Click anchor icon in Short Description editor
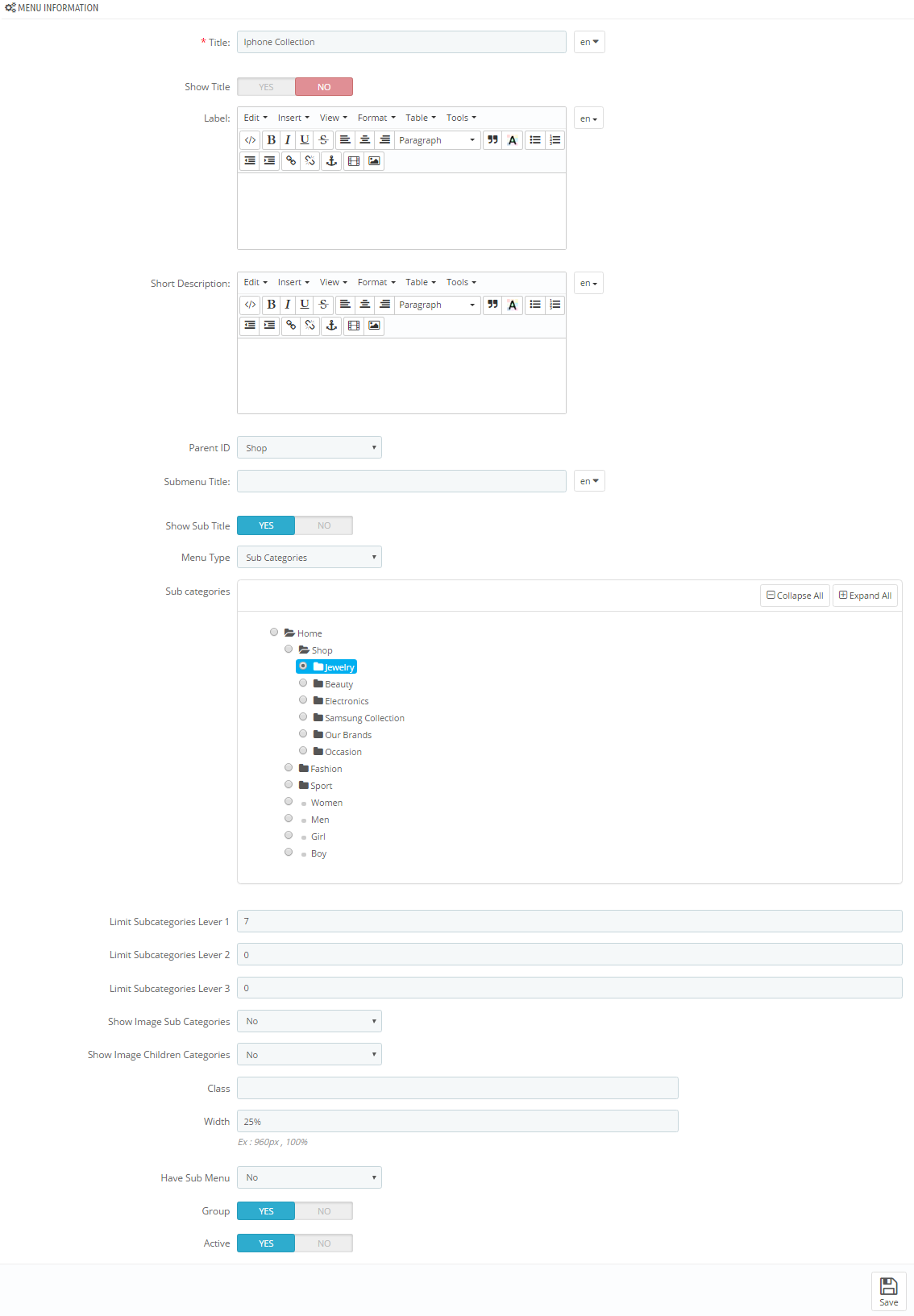 click(x=331, y=326)
